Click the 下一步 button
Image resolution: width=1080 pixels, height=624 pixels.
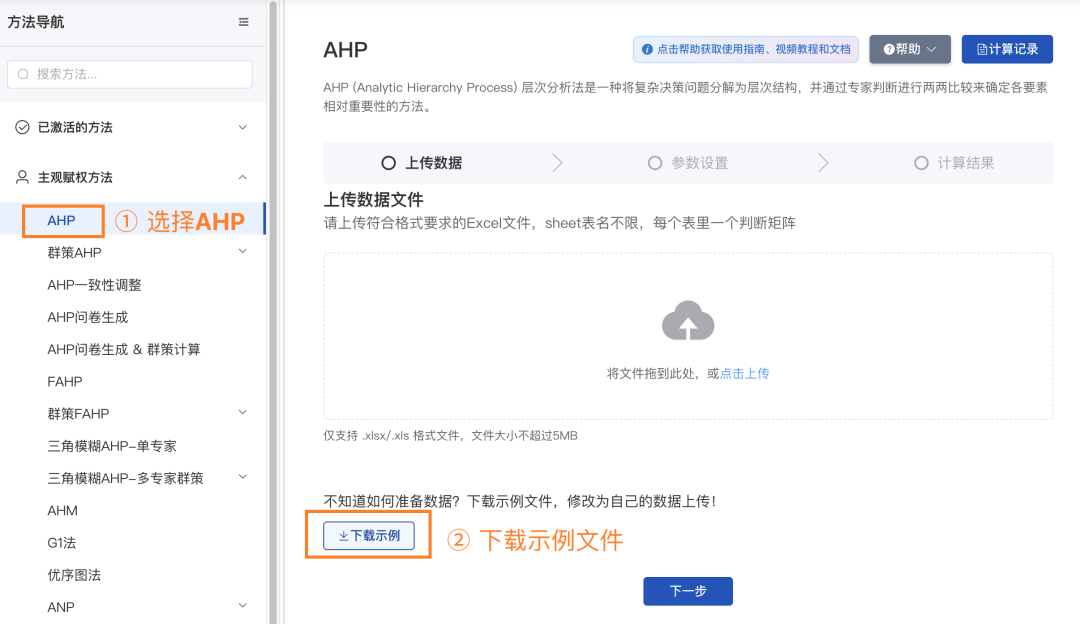pyautogui.click(x=687, y=591)
